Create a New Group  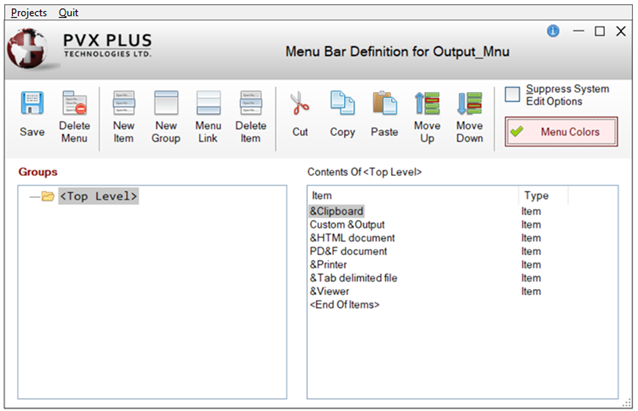coord(166,105)
